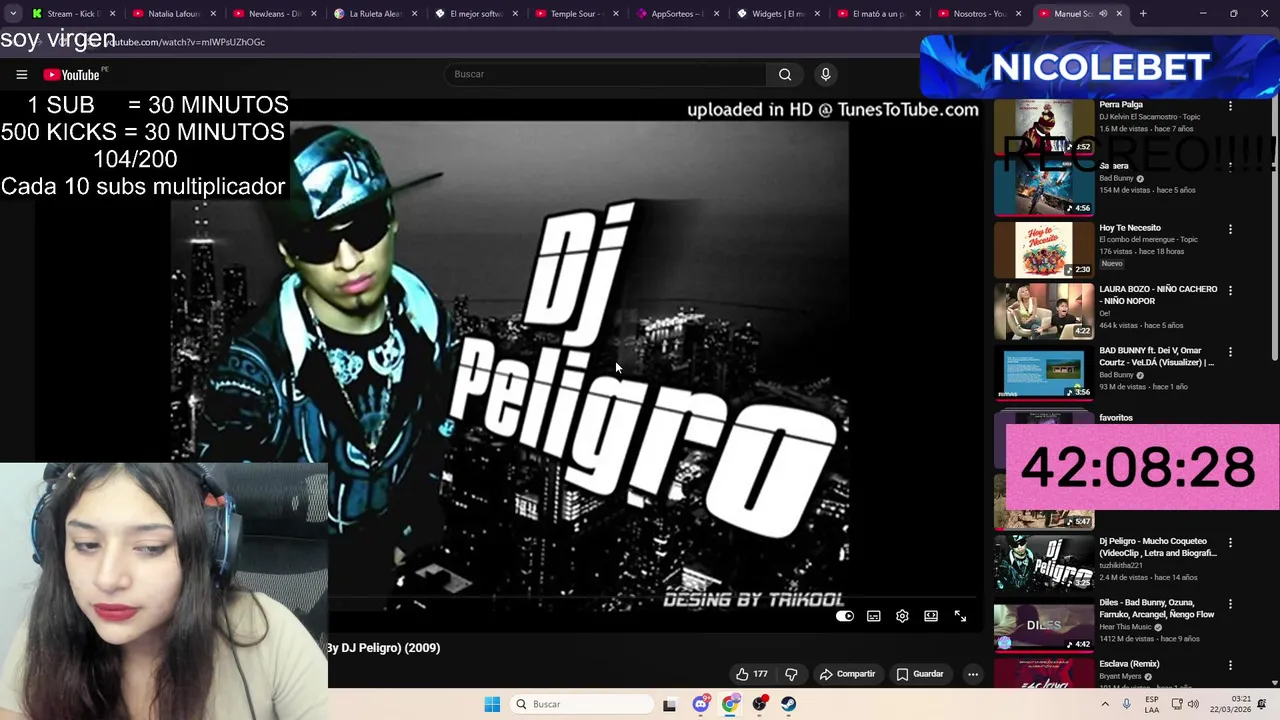The image size is (1280, 720).
Task: Open options for Diles video
Action: click(x=1230, y=604)
